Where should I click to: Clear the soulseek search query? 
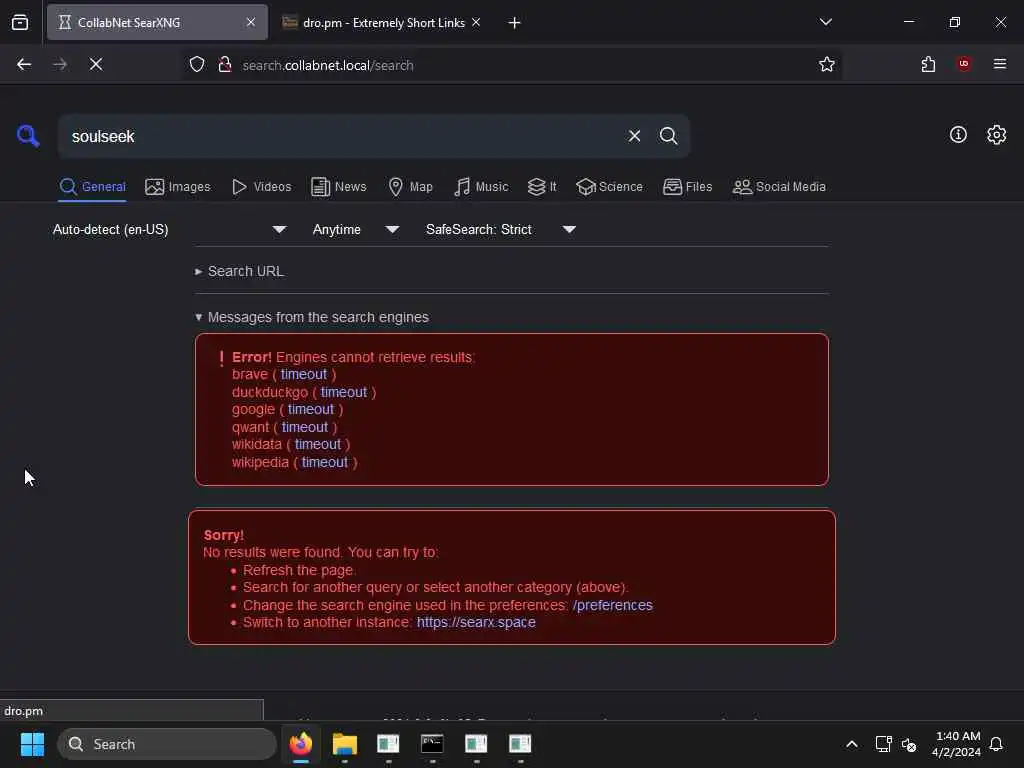pyautogui.click(x=634, y=136)
